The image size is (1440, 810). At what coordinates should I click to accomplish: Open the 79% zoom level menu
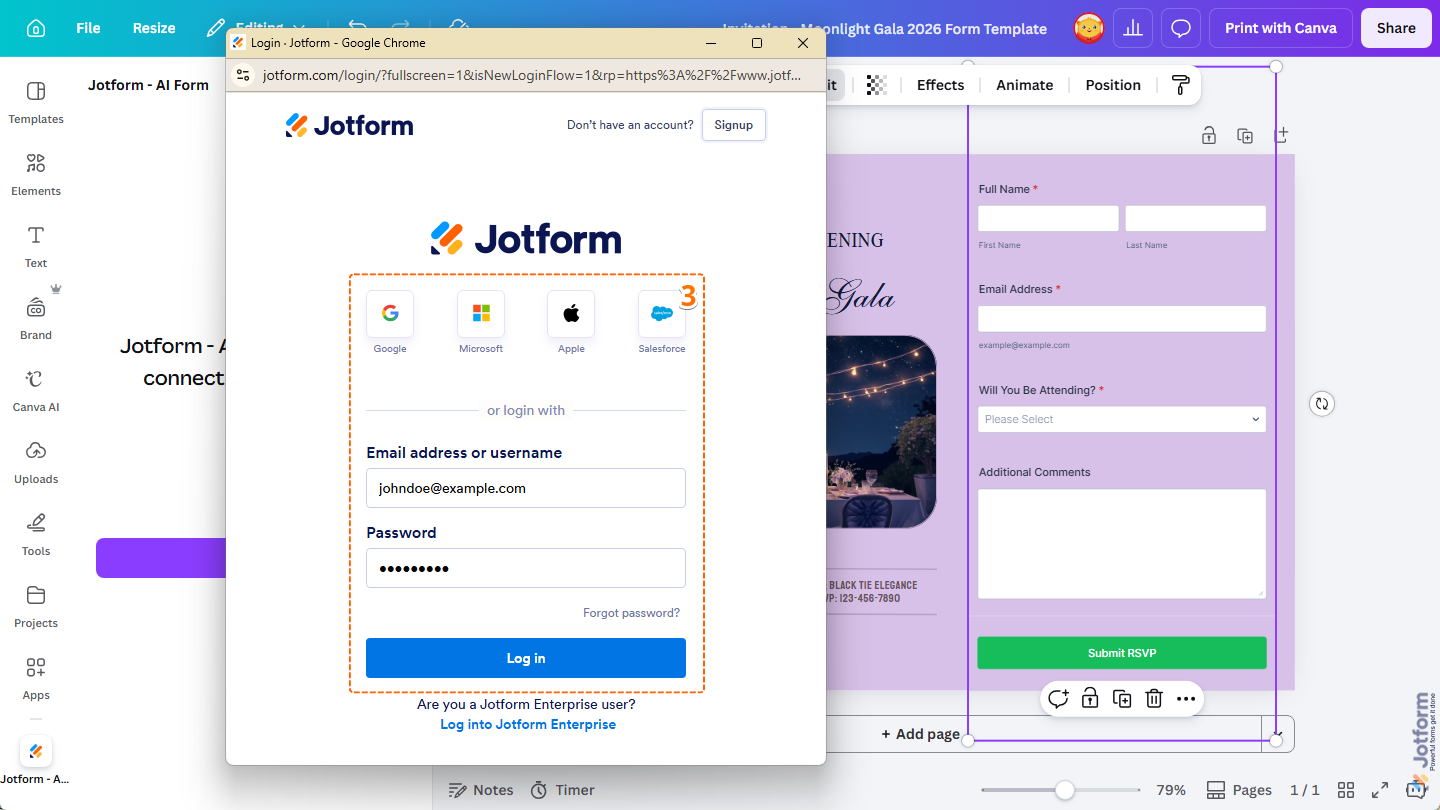(1171, 790)
